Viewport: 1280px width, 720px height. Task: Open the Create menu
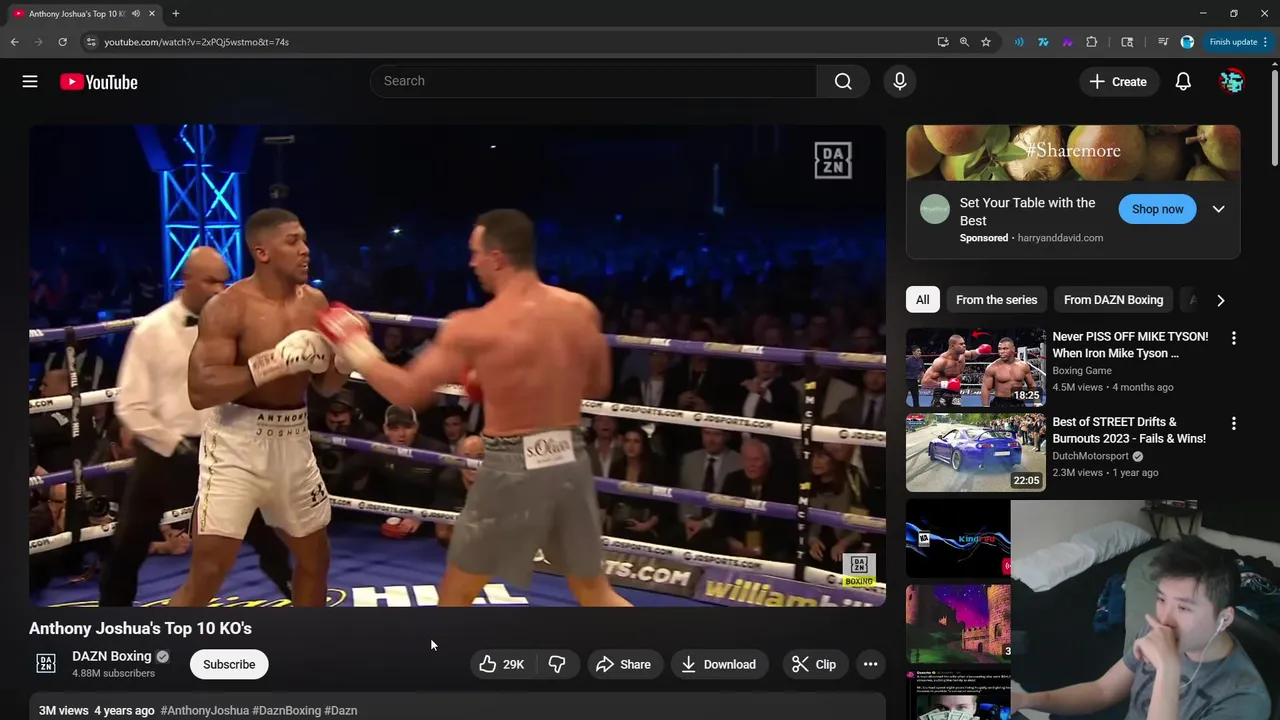[x=1119, y=82]
